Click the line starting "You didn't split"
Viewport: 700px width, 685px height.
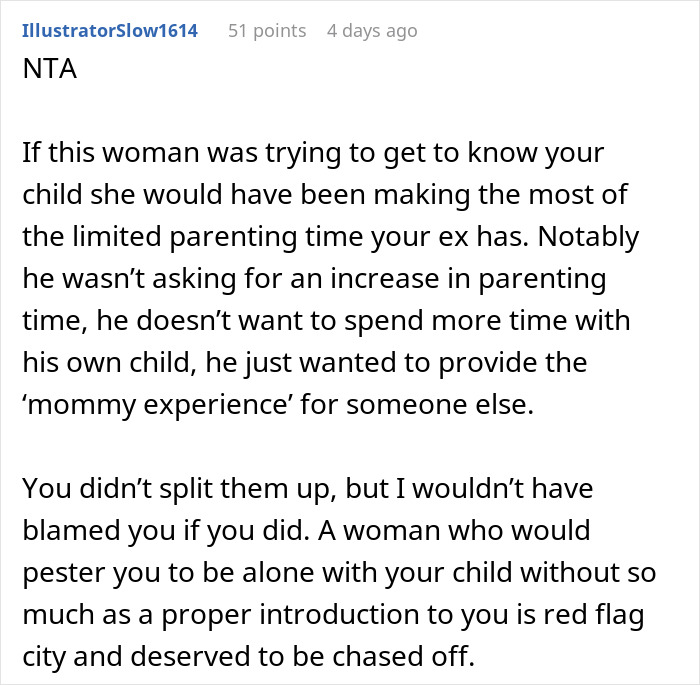point(308,489)
